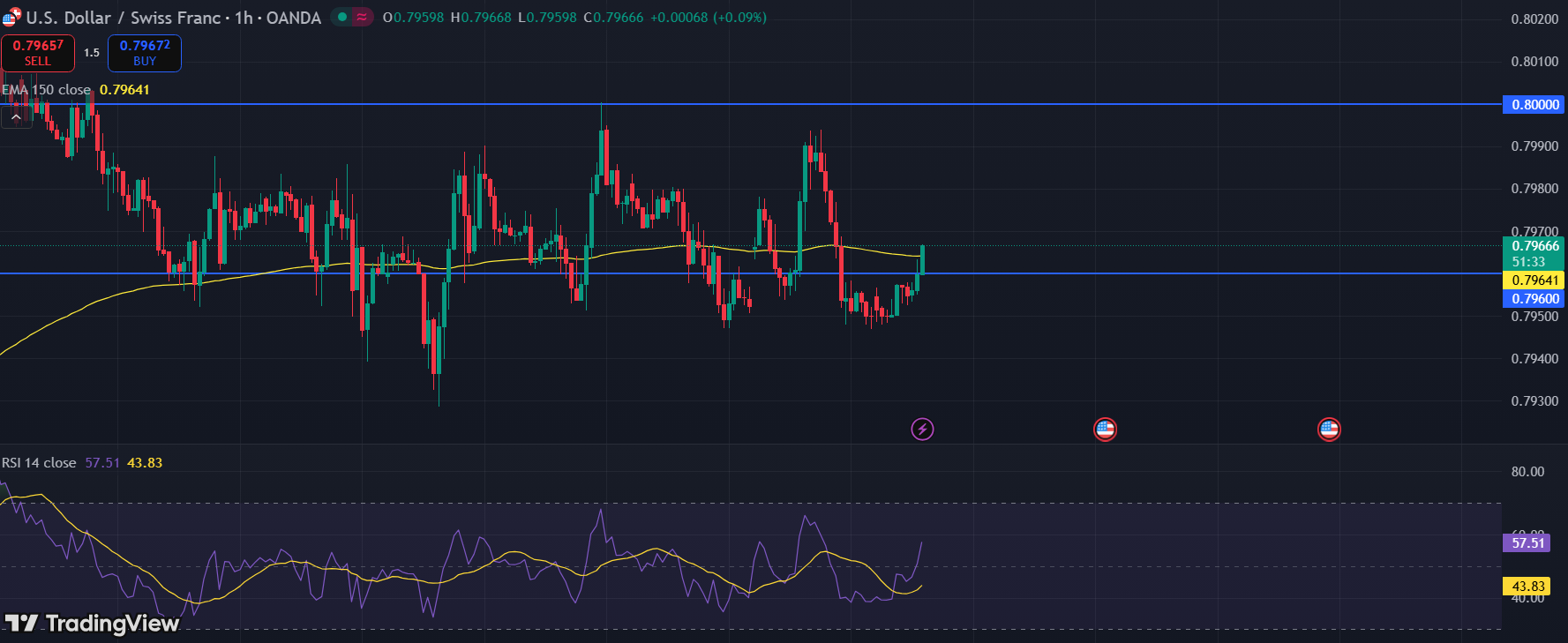Image resolution: width=1568 pixels, height=643 pixels.
Task: Click the pink approximate data mode icon
Action: pyautogui.click(x=362, y=17)
